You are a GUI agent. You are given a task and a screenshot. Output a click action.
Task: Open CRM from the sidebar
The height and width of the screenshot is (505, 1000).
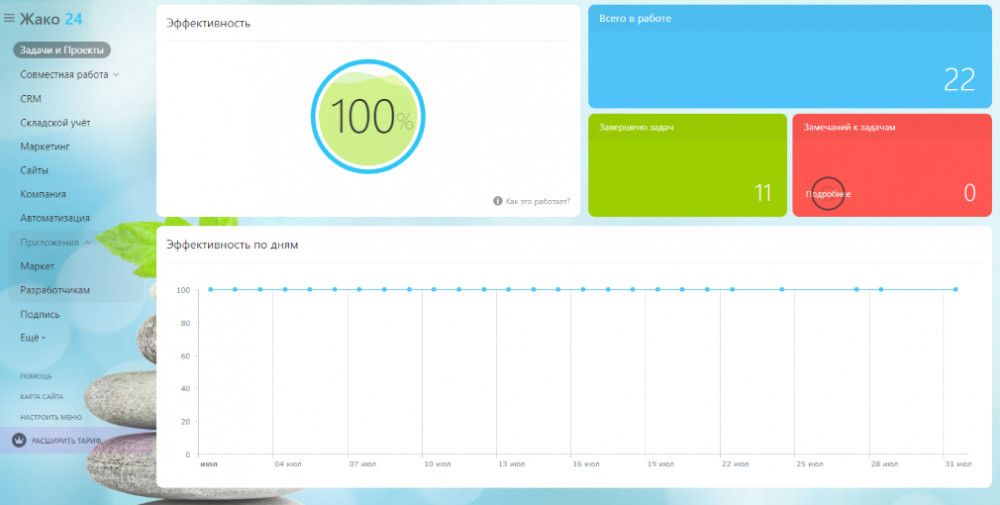31,99
